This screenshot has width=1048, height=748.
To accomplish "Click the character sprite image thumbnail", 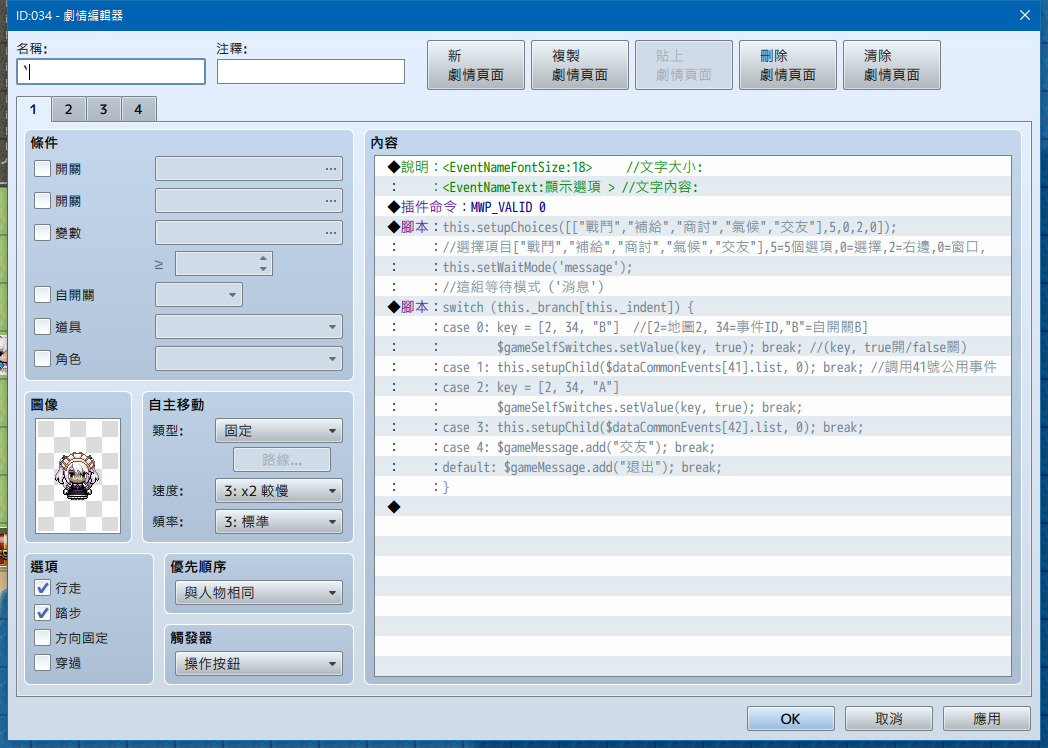I will (78, 476).
